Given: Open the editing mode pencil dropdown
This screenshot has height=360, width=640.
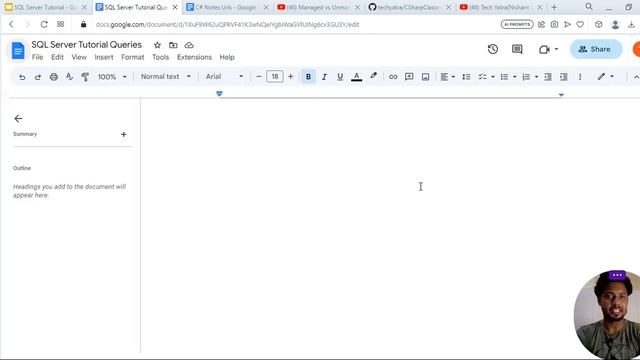Looking at the screenshot, I should pos(606,76).
